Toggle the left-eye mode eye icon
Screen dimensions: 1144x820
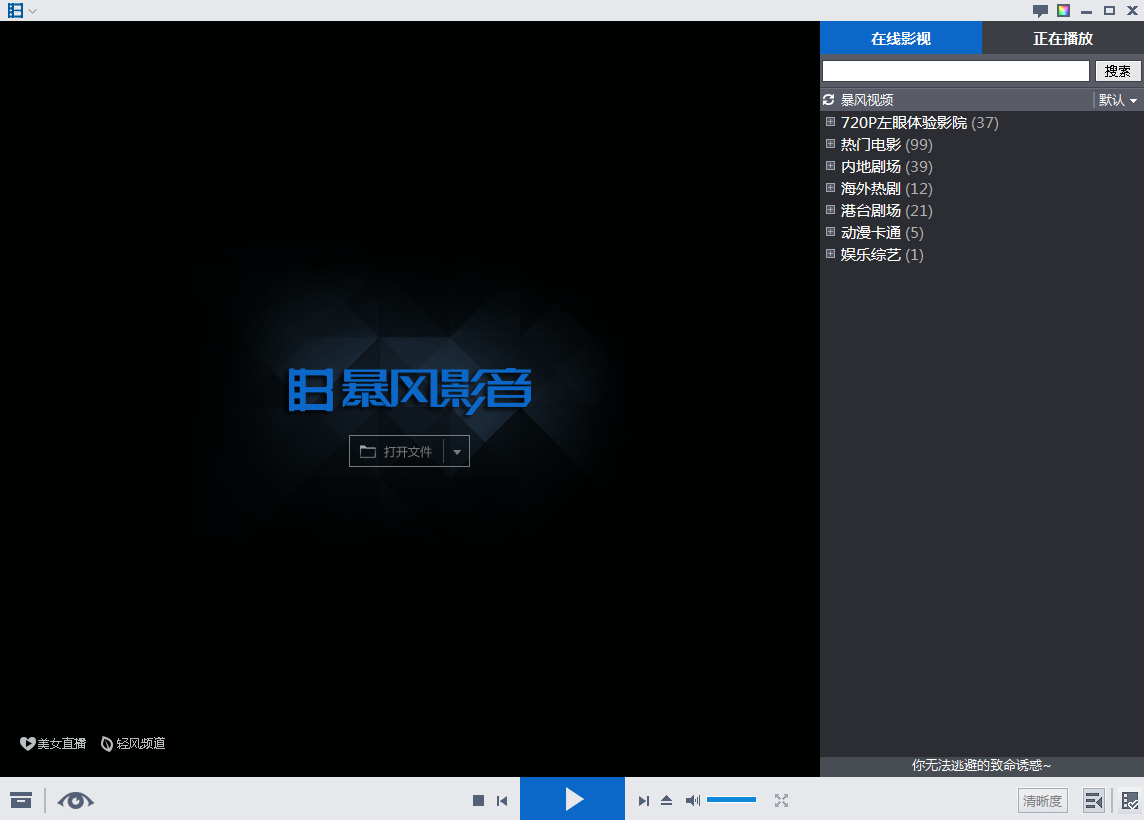click(x=75, y=800)
